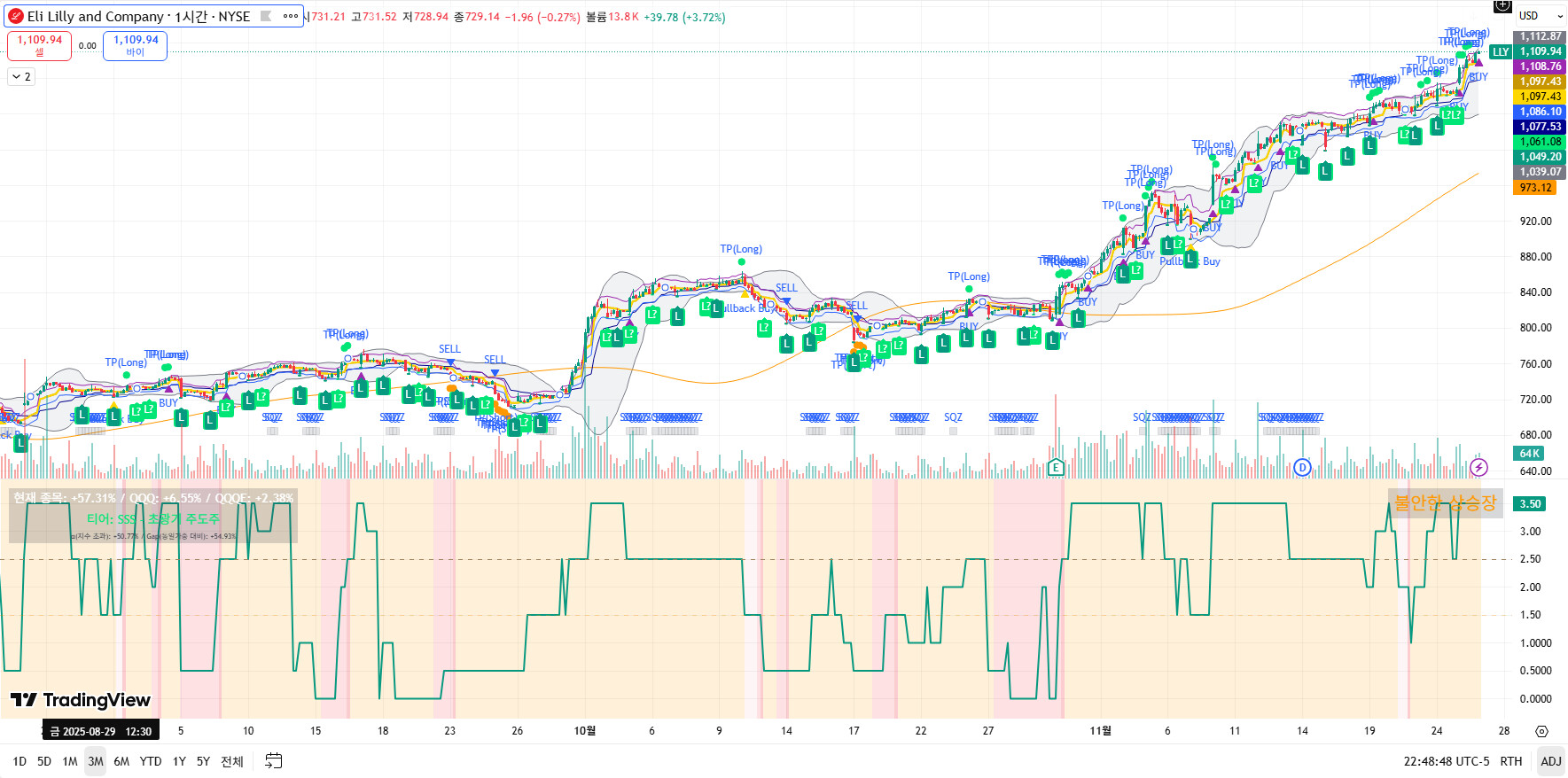Select the 3M time range
The height and width of the screenshot is (778, 1568).
pos(96,761)
